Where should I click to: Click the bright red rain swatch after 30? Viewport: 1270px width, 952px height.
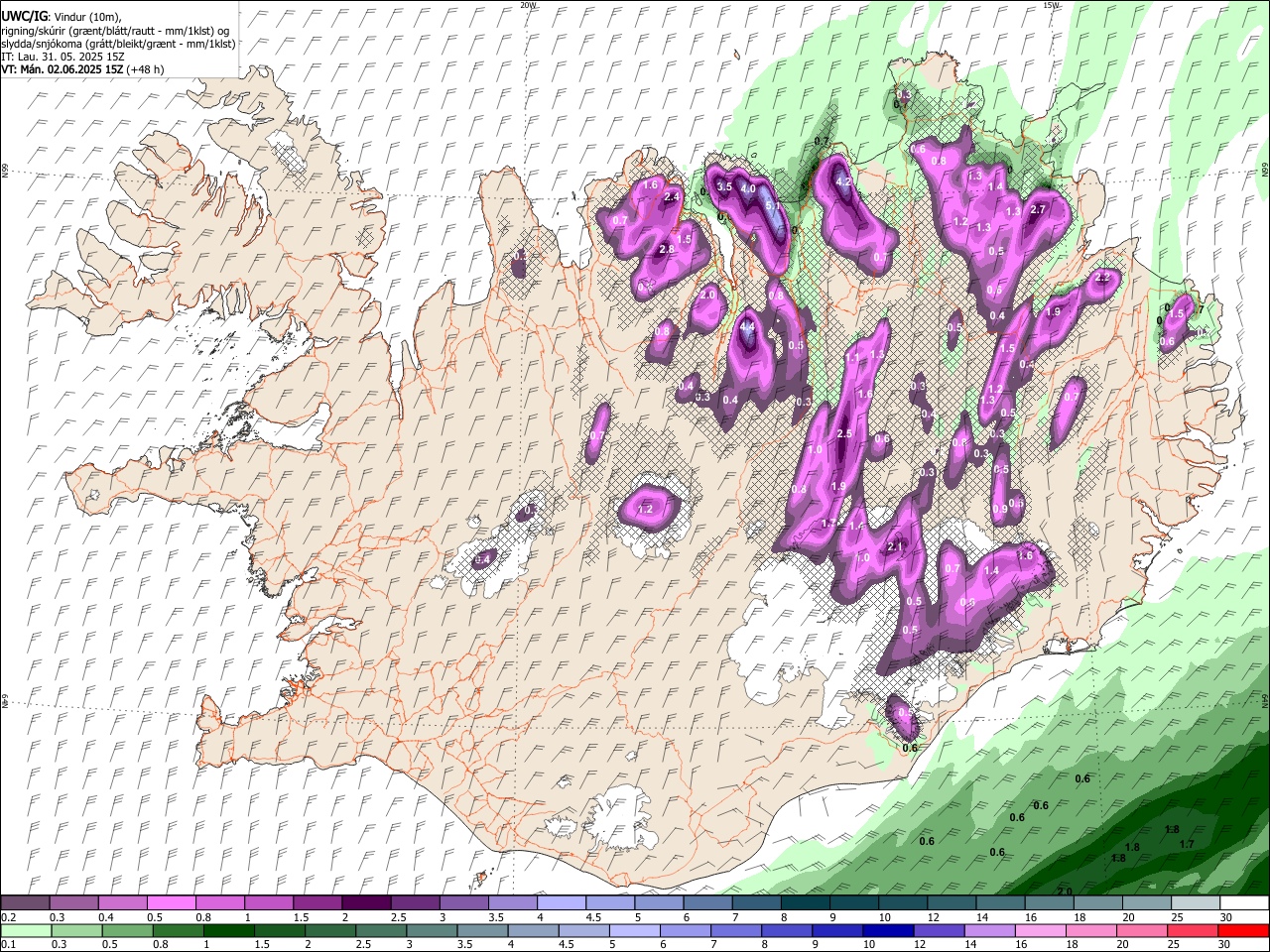(1243, 930)
